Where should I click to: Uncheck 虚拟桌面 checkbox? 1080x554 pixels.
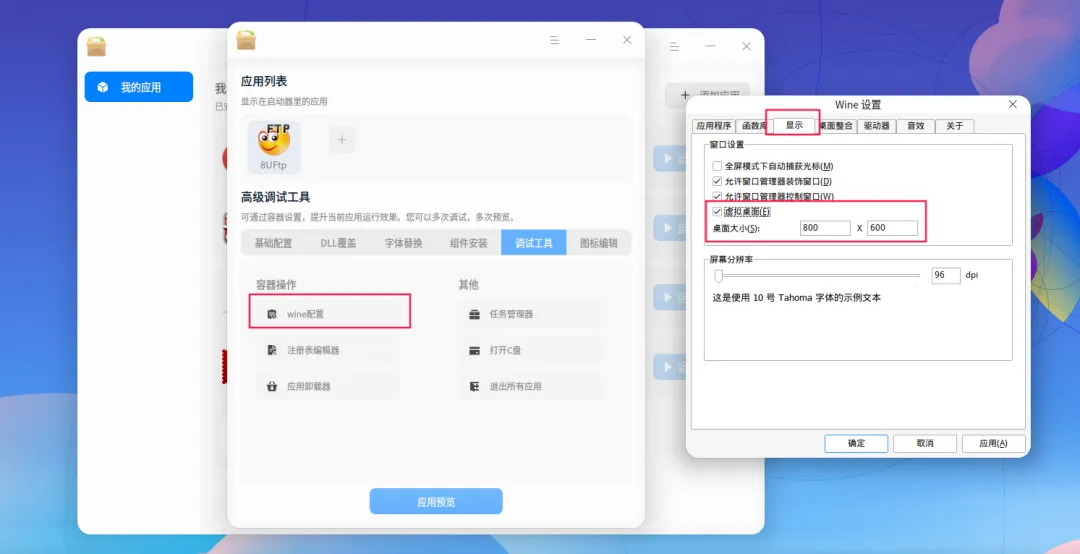[x=717, y=212]
